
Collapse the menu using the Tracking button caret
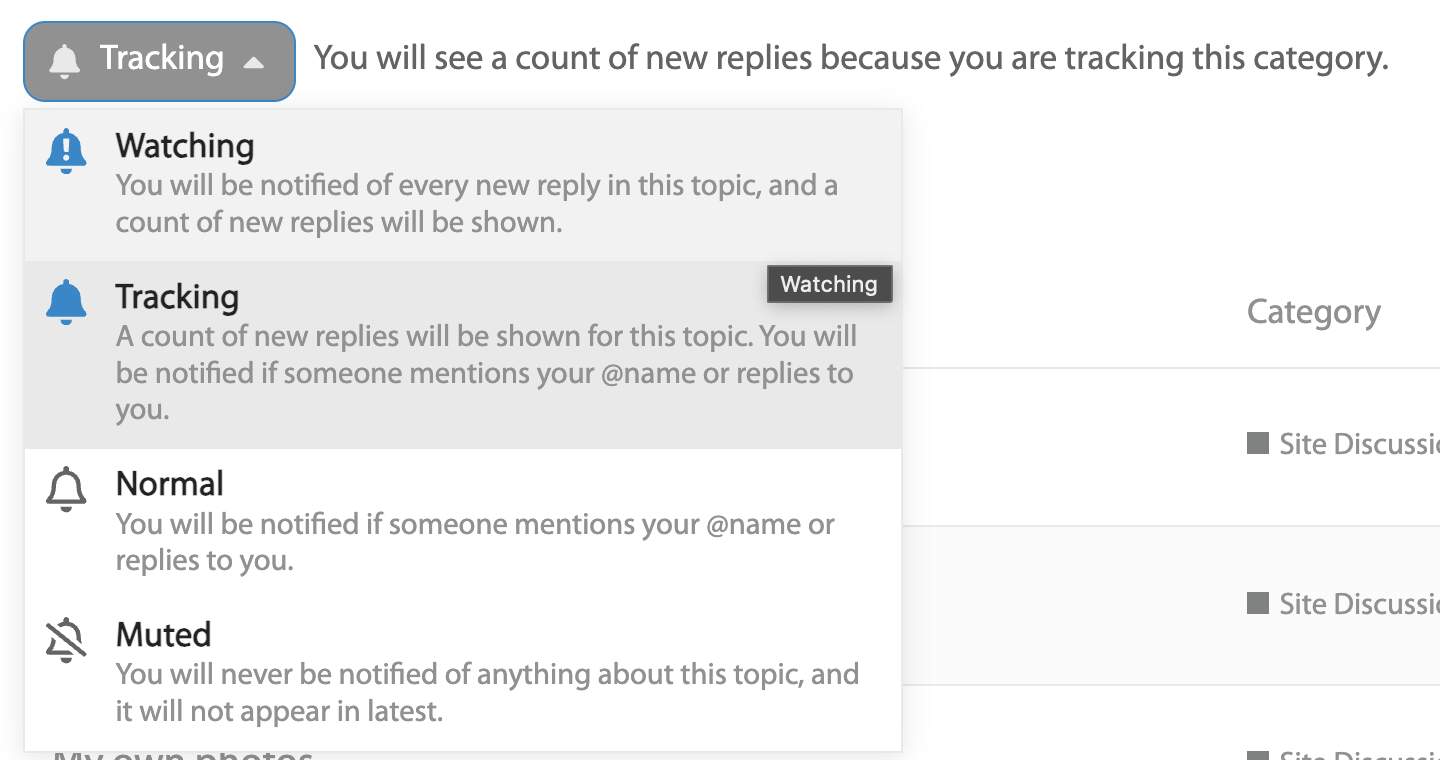click(x=254, y=62)
